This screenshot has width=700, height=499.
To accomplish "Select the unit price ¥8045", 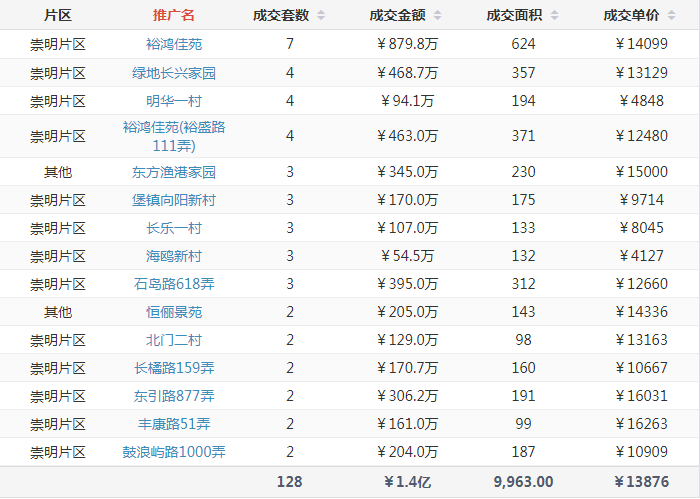I will point(641,228).
